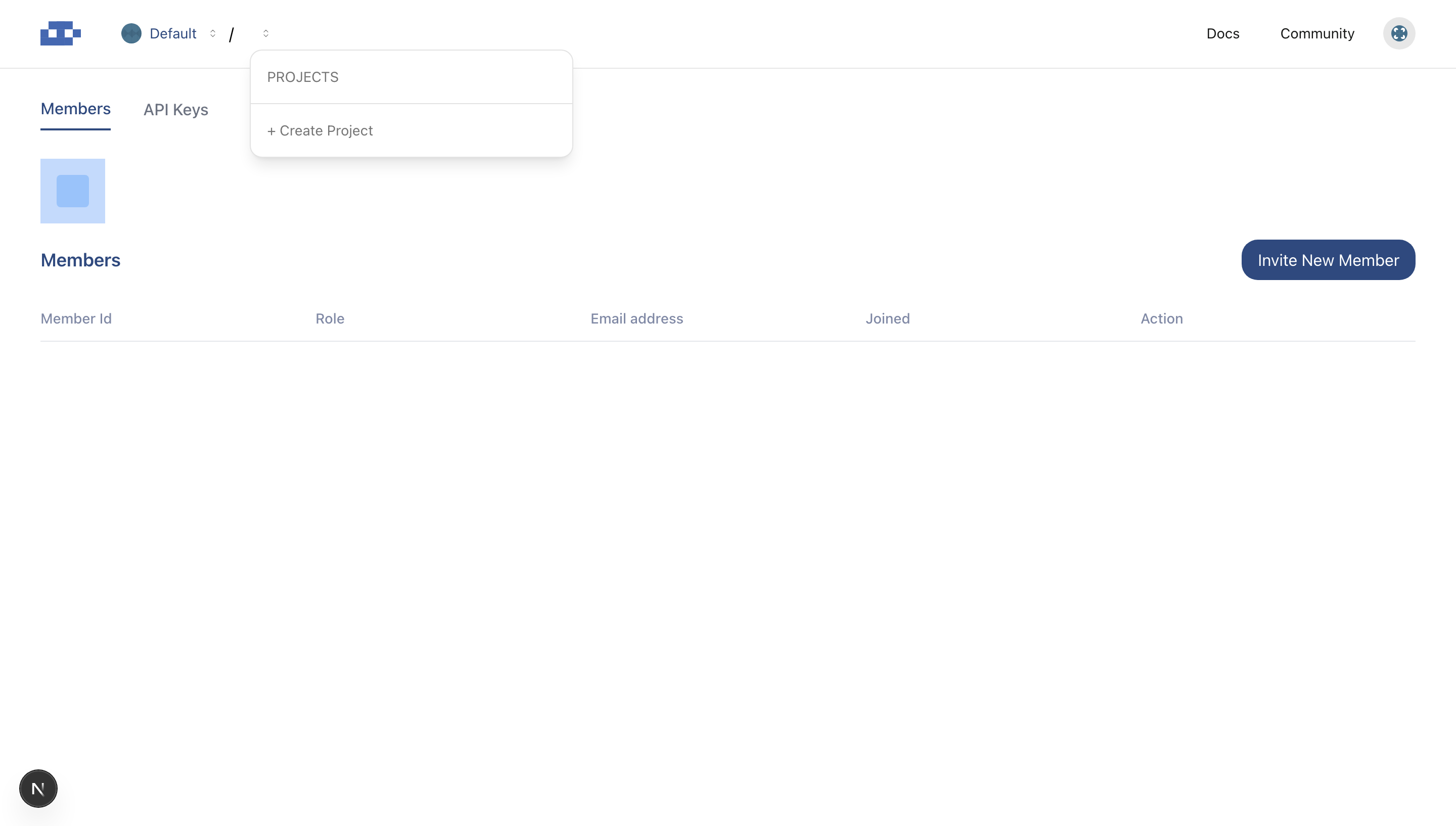1456x826 pixels.
Task: Open the Community link
Action: 1316,33
